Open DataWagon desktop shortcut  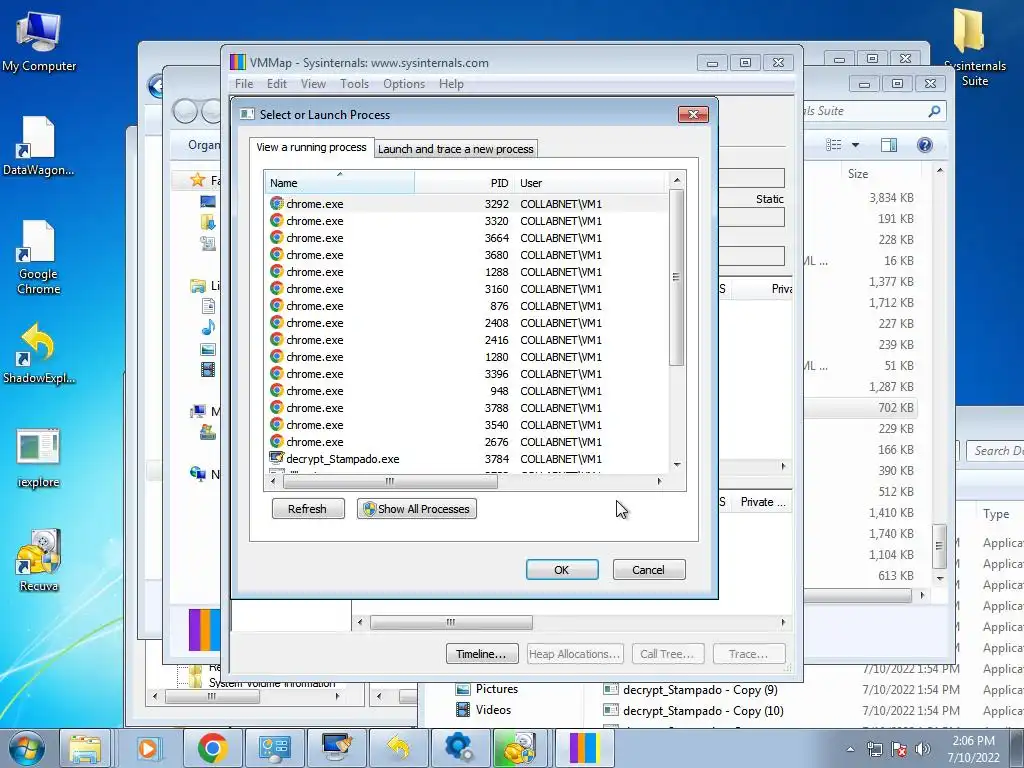point(39,146)
